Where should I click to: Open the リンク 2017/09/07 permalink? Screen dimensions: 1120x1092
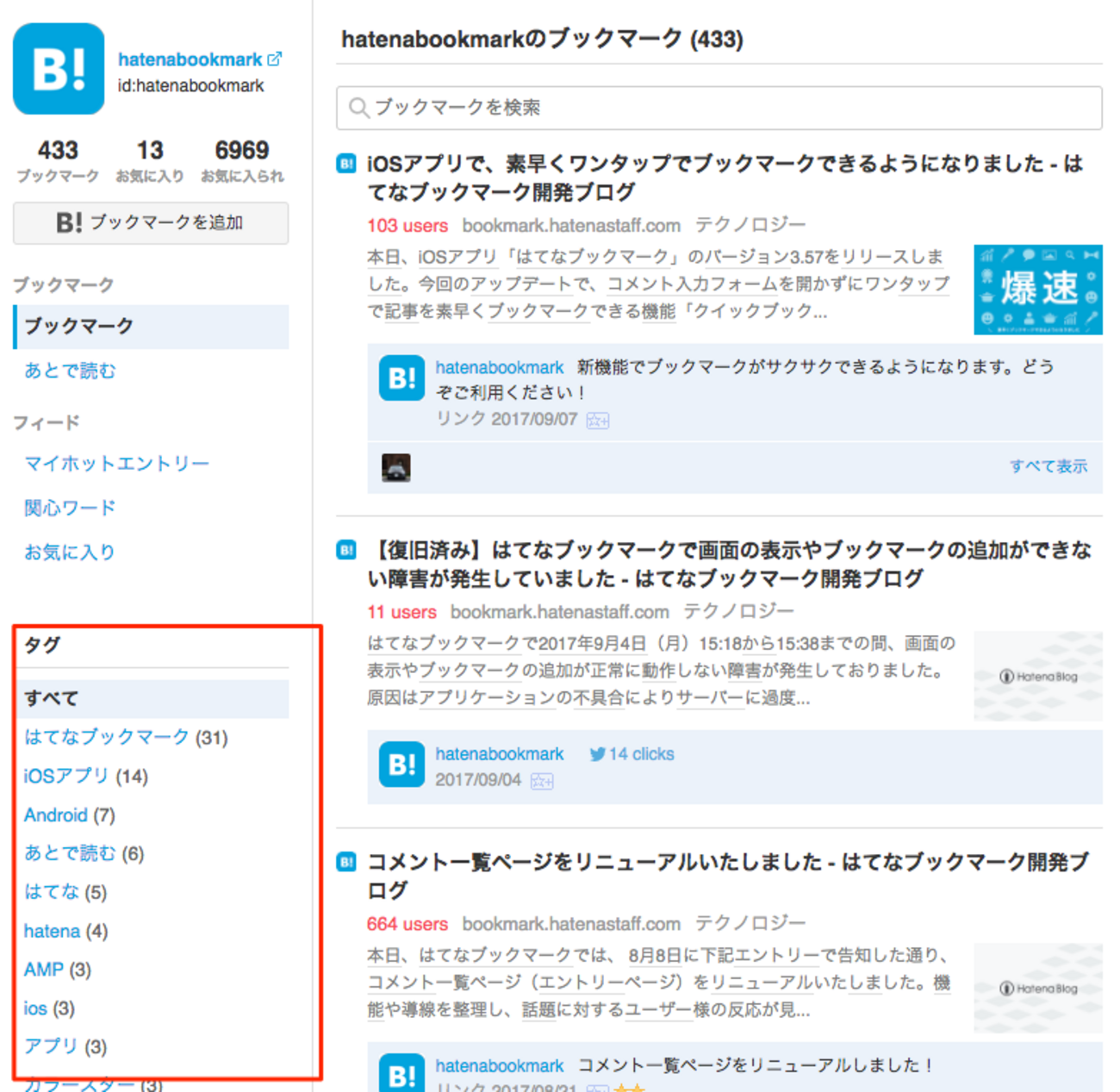coord(507,420)
